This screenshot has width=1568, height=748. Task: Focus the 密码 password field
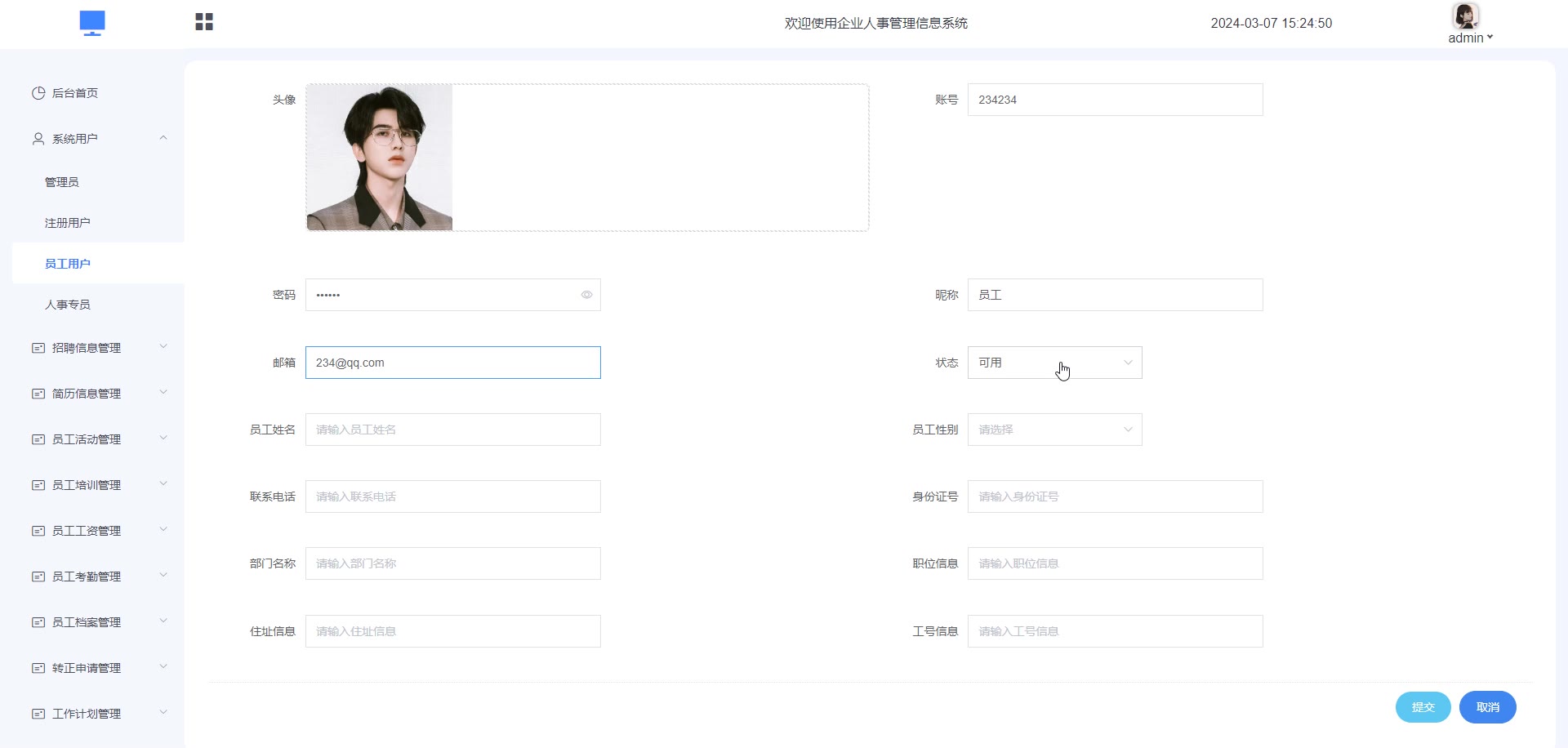tap(452, 295)
